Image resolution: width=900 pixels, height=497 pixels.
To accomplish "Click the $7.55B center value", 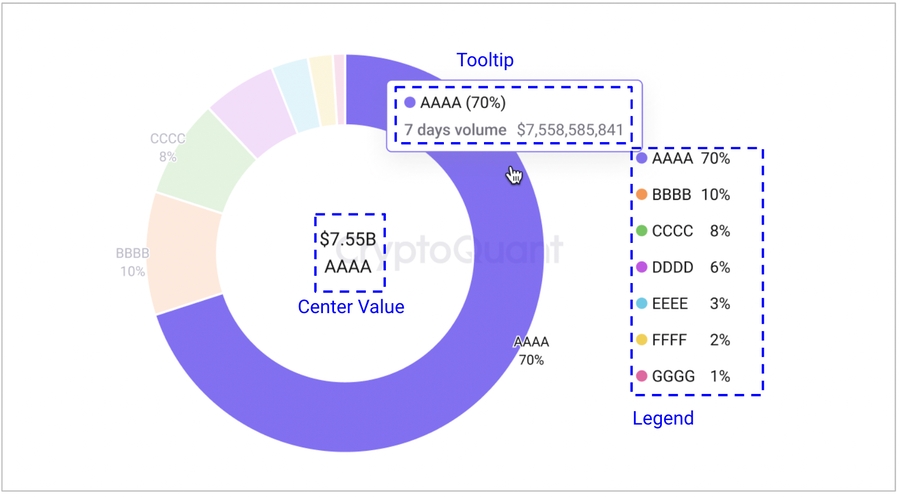I will (348, 240).
